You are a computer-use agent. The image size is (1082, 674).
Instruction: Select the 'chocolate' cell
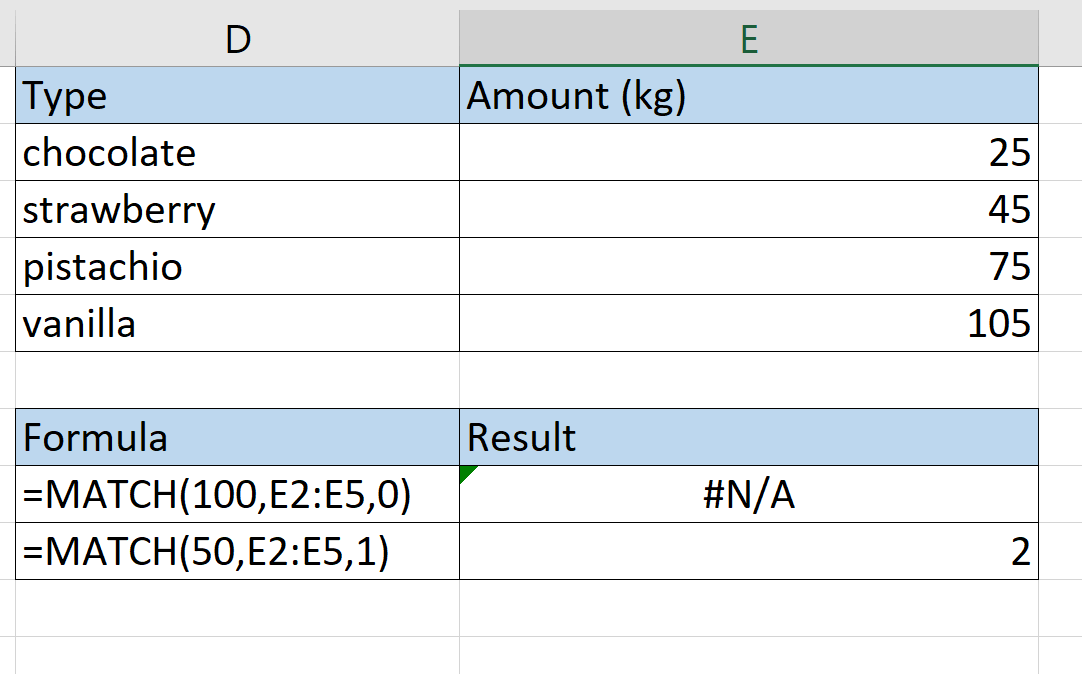point(237,152)
